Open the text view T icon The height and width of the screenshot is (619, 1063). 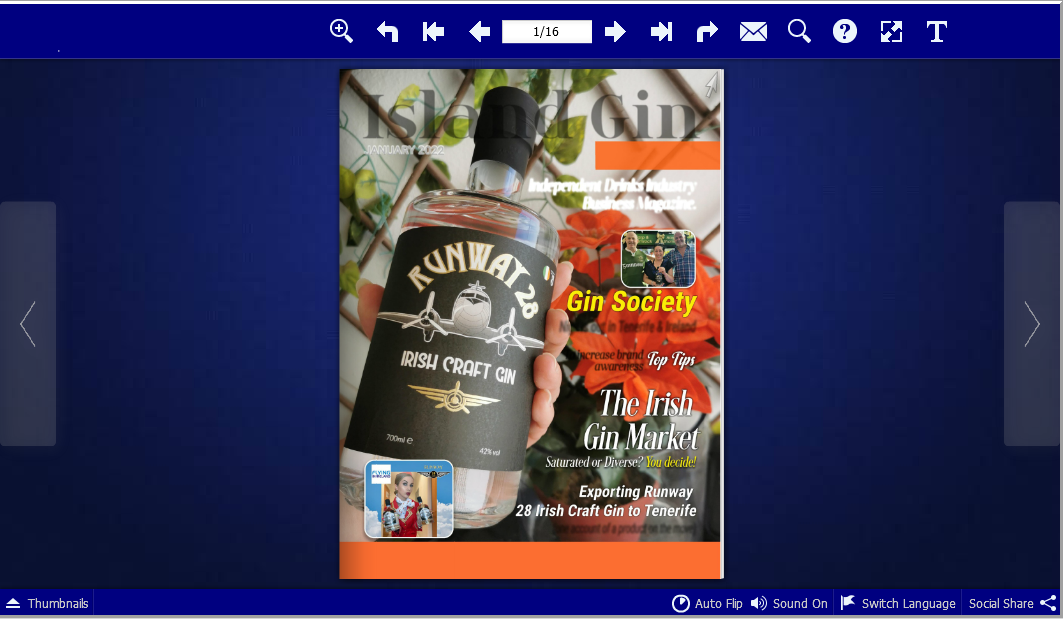pos(937,31)
